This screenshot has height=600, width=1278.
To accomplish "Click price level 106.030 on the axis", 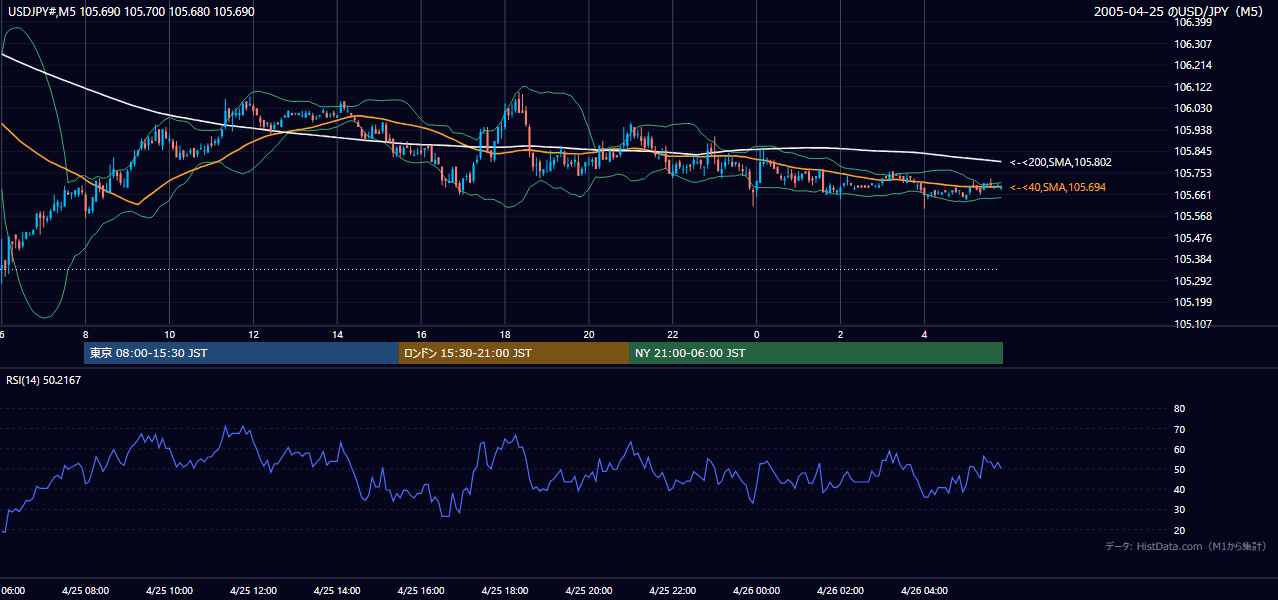I will tap(1194, 108).
